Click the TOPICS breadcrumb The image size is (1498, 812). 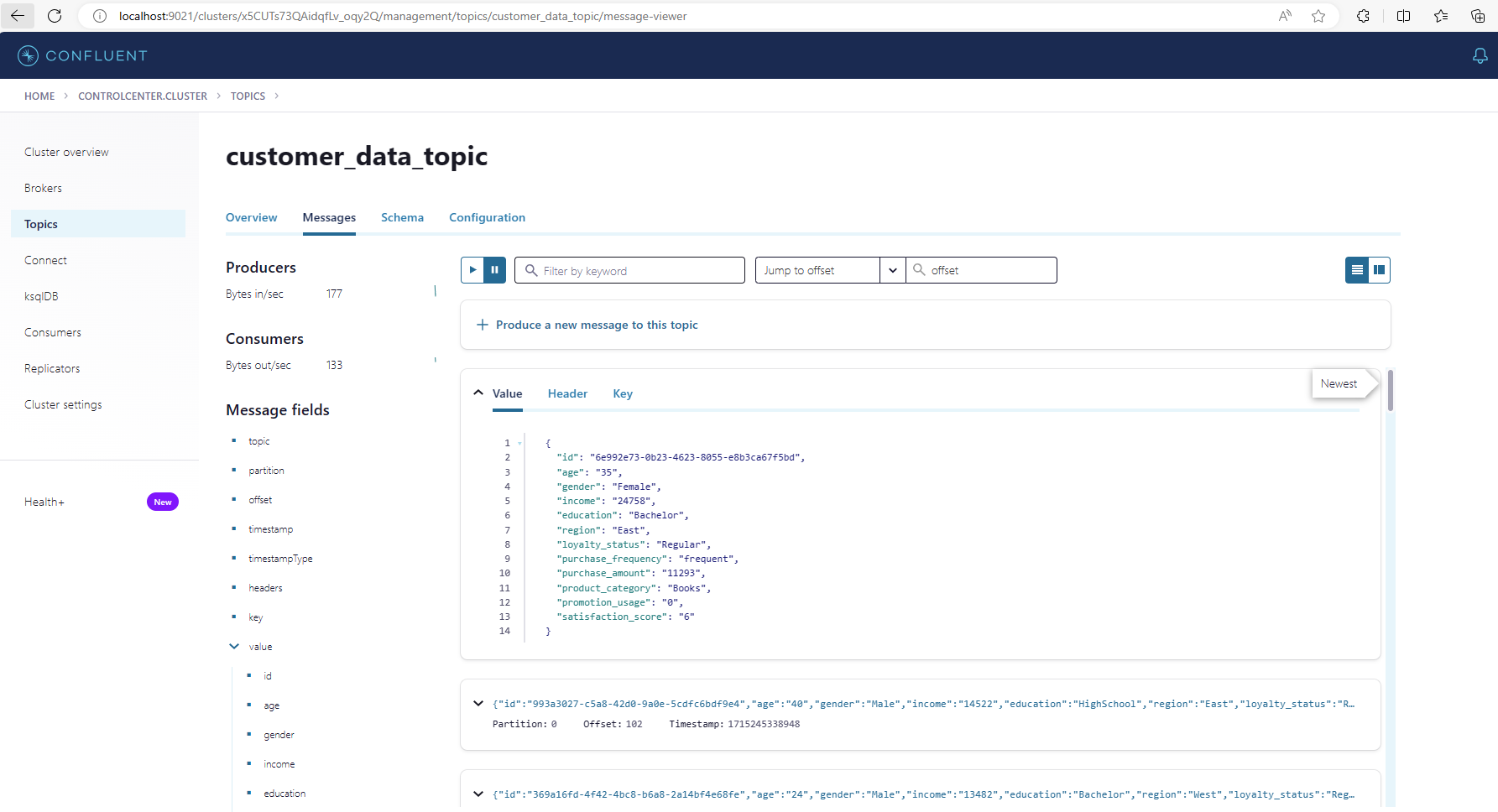(x=248, y=96)
